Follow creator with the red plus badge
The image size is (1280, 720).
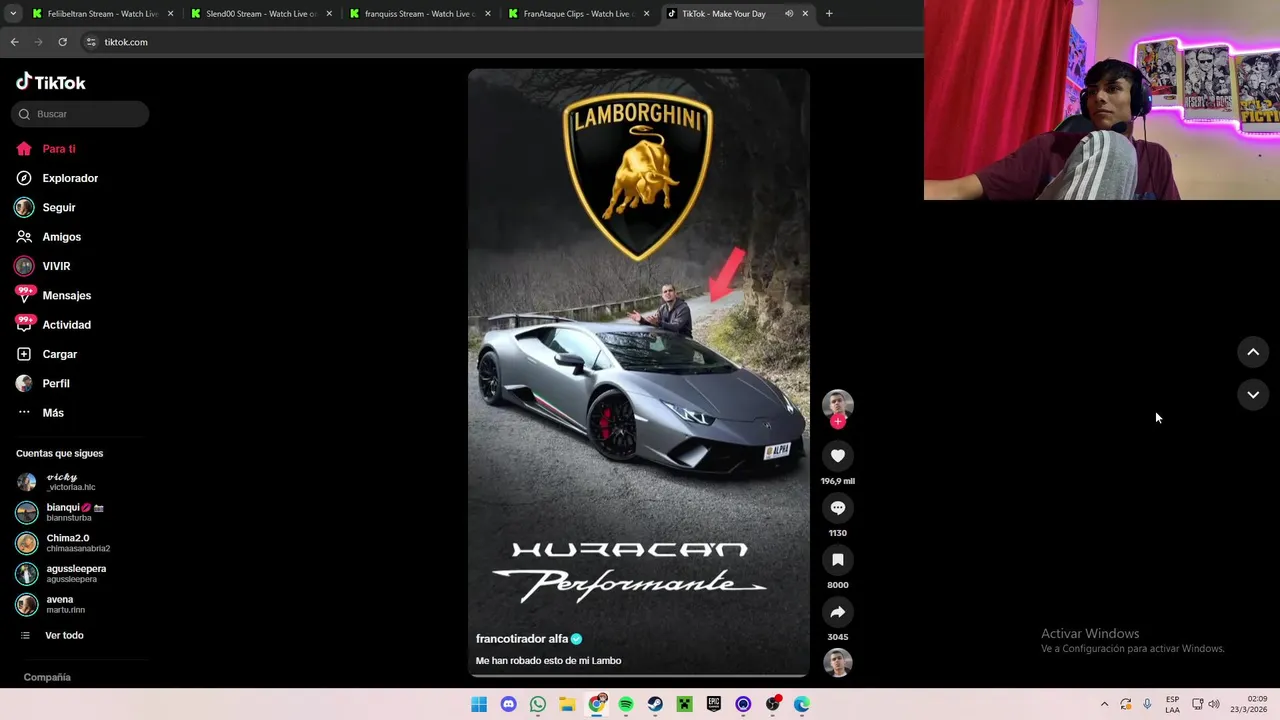(838, 421)
